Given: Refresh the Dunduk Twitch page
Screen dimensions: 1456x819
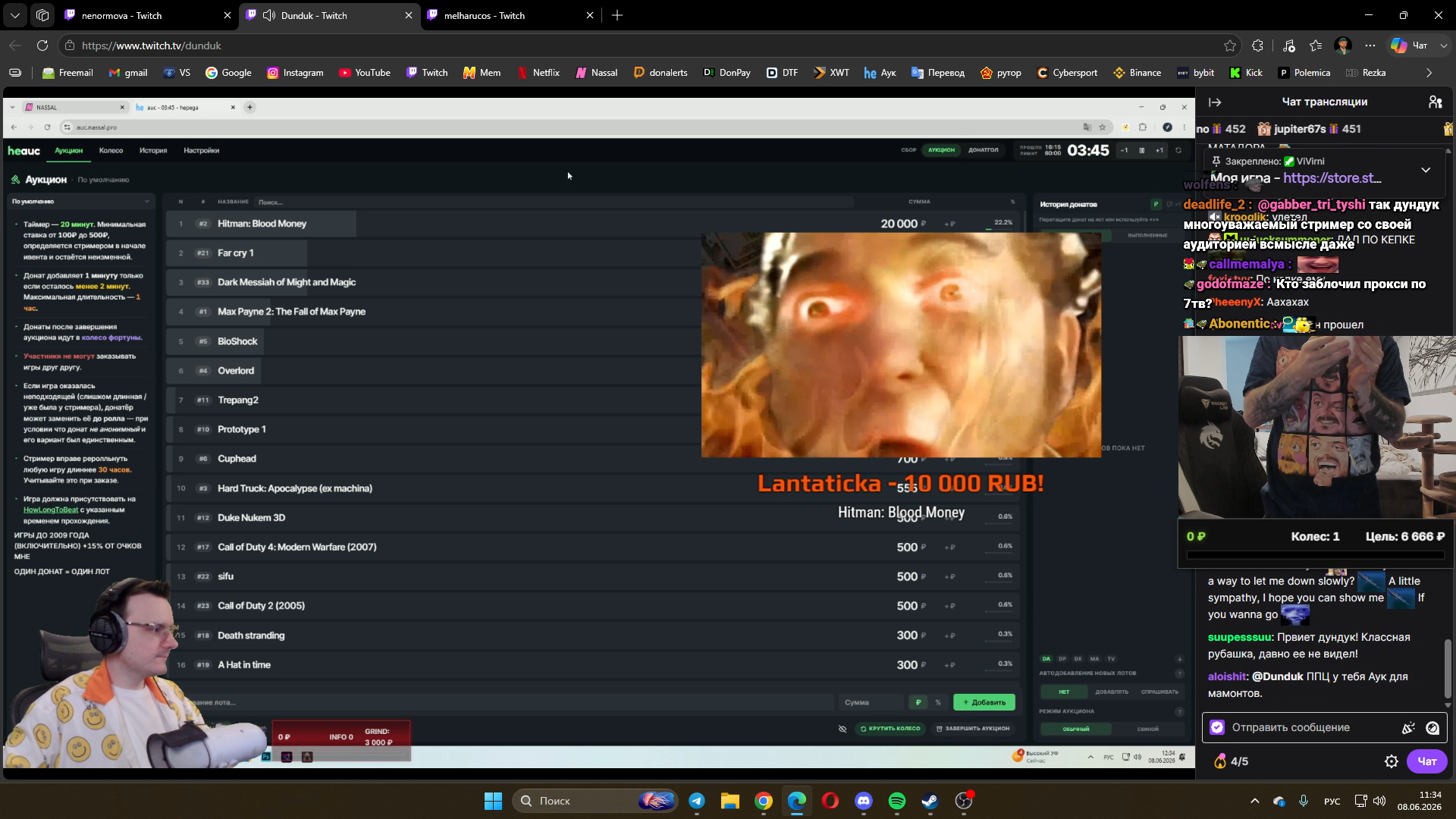Looking at the screenshot, I should point(42,45).
